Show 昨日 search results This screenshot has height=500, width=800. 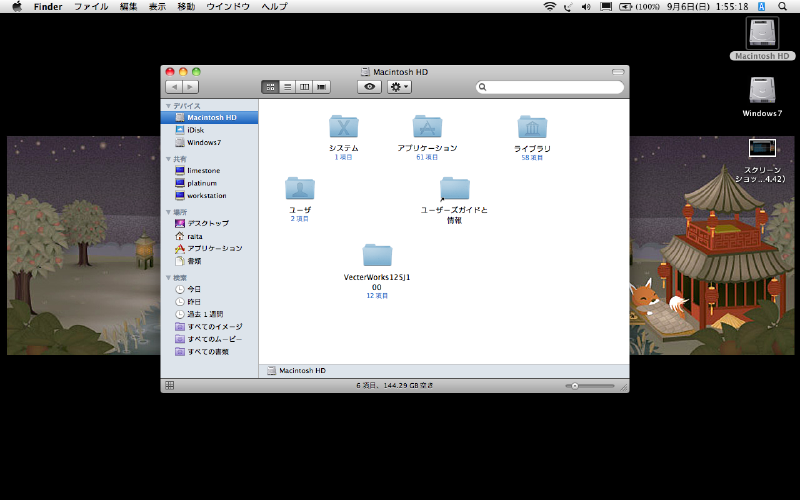[209, 302]
